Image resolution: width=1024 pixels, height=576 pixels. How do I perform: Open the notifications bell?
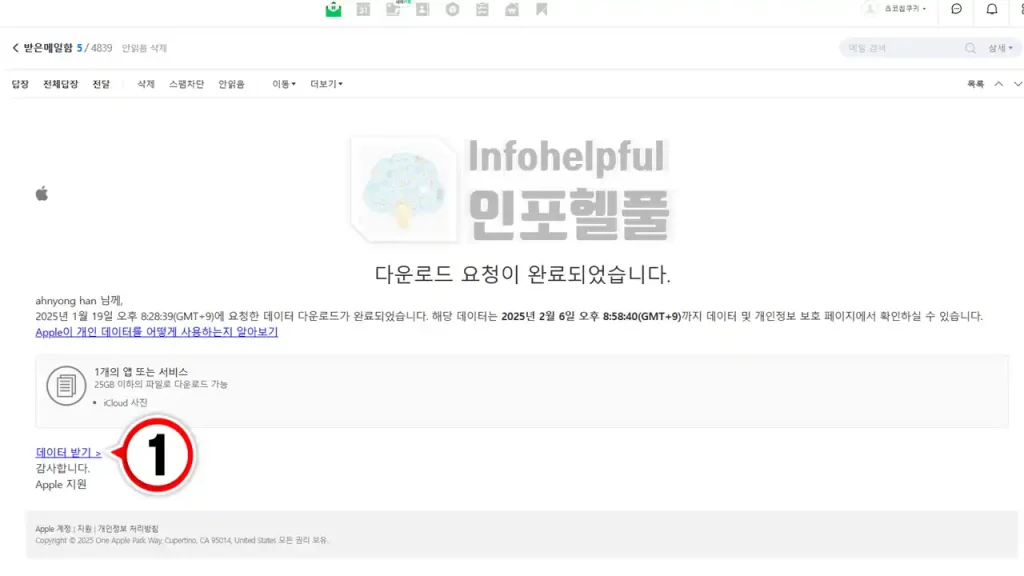pyautogui.click(x=991, y=9)
